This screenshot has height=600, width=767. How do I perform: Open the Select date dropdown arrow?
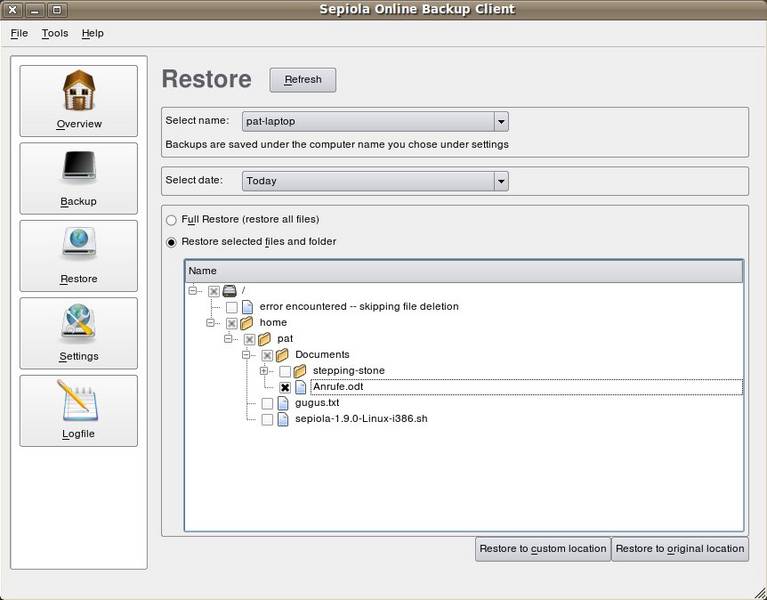coord(501,181)
